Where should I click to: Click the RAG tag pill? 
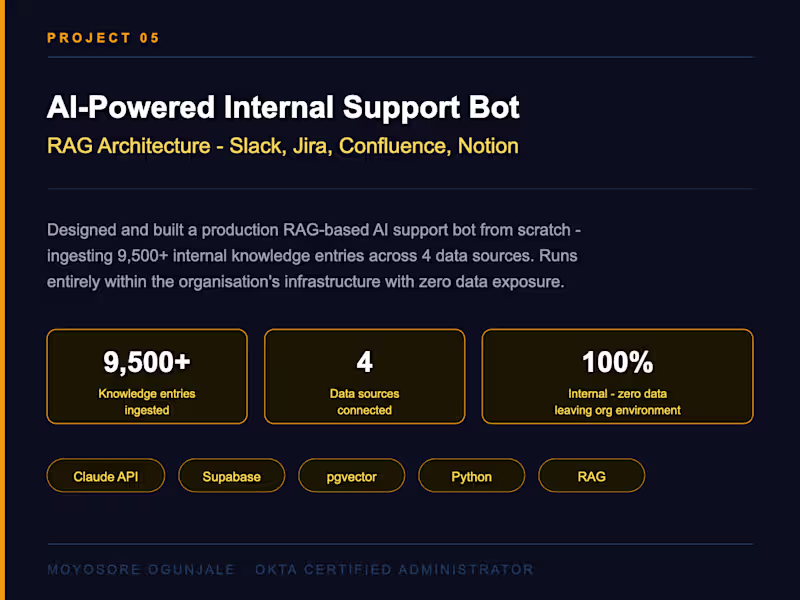pos(591,476)
